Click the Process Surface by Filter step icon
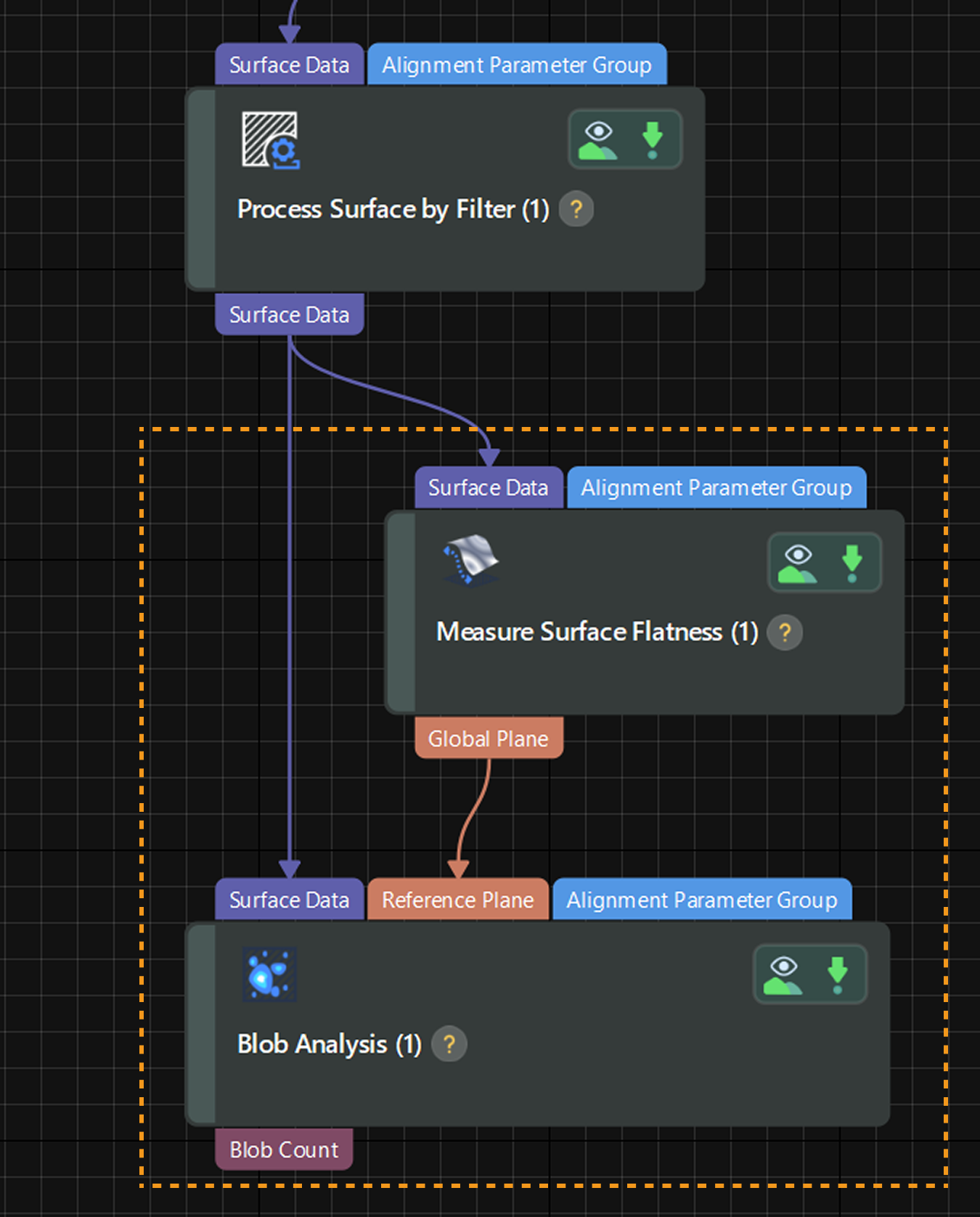This screenshot has height=1217, width=980. (270, 140)
